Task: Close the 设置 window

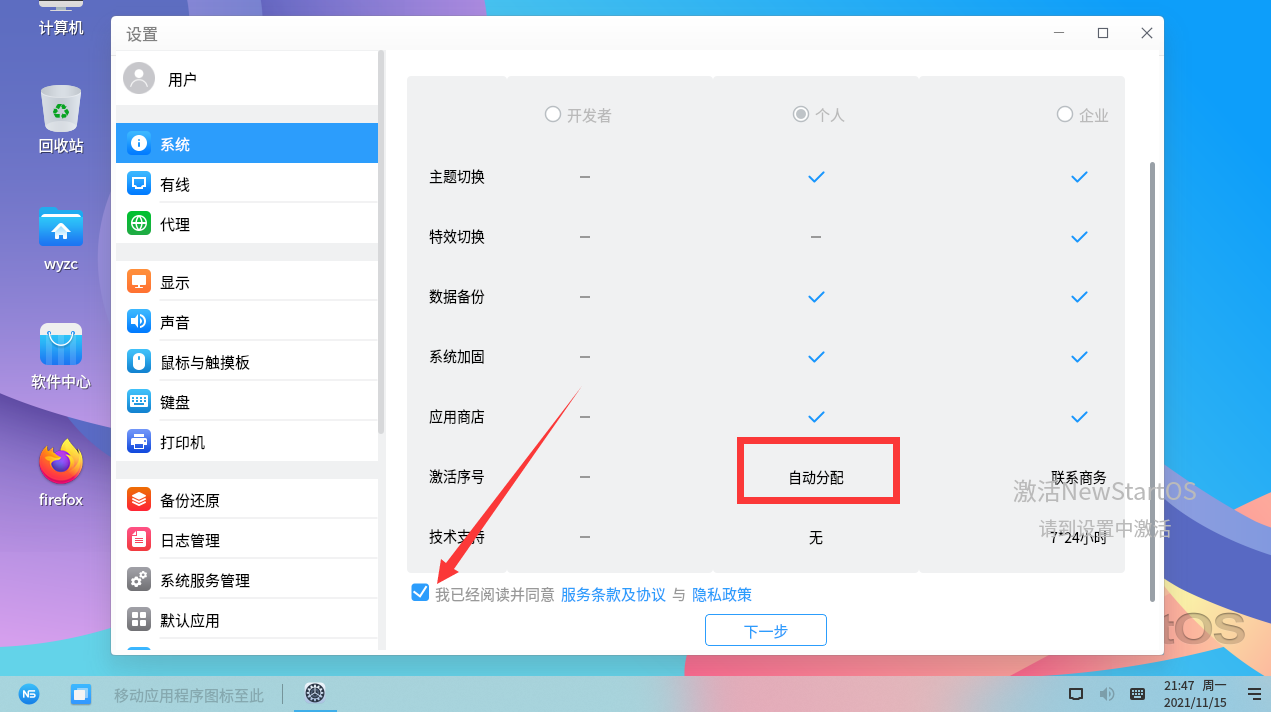Action: coord(1147,33)
